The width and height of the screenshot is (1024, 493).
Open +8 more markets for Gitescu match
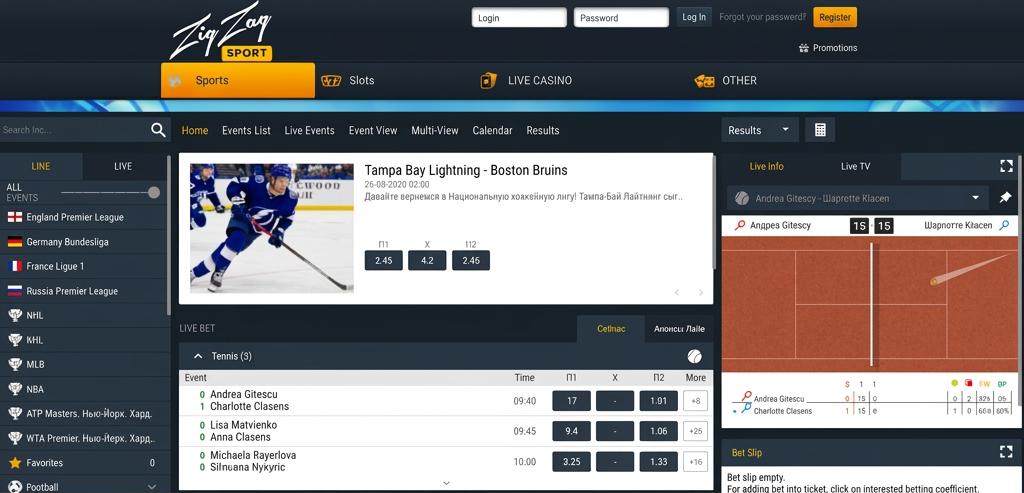[696, 401]
